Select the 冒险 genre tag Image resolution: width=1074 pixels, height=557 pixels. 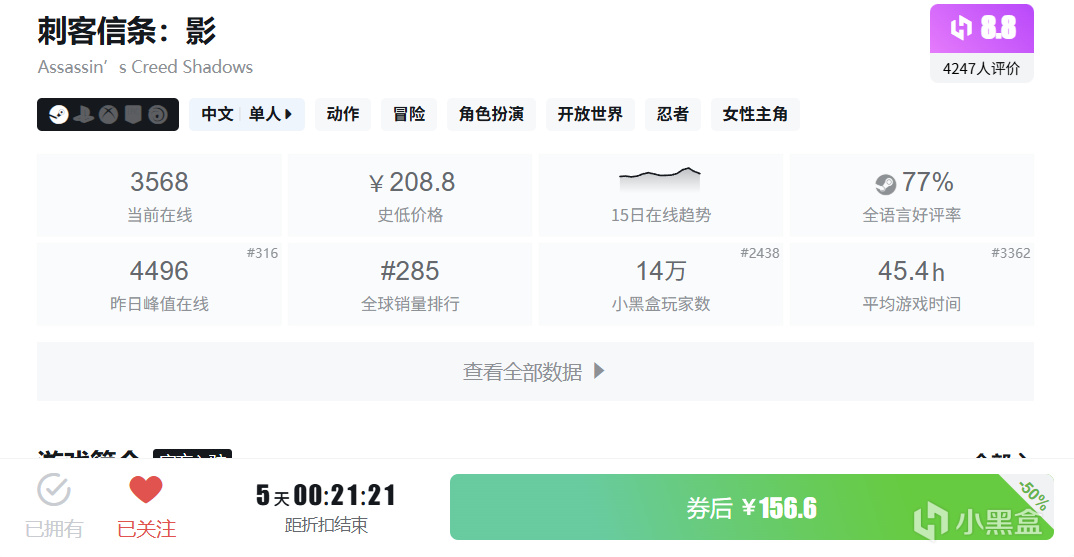[x=409, y=114]
